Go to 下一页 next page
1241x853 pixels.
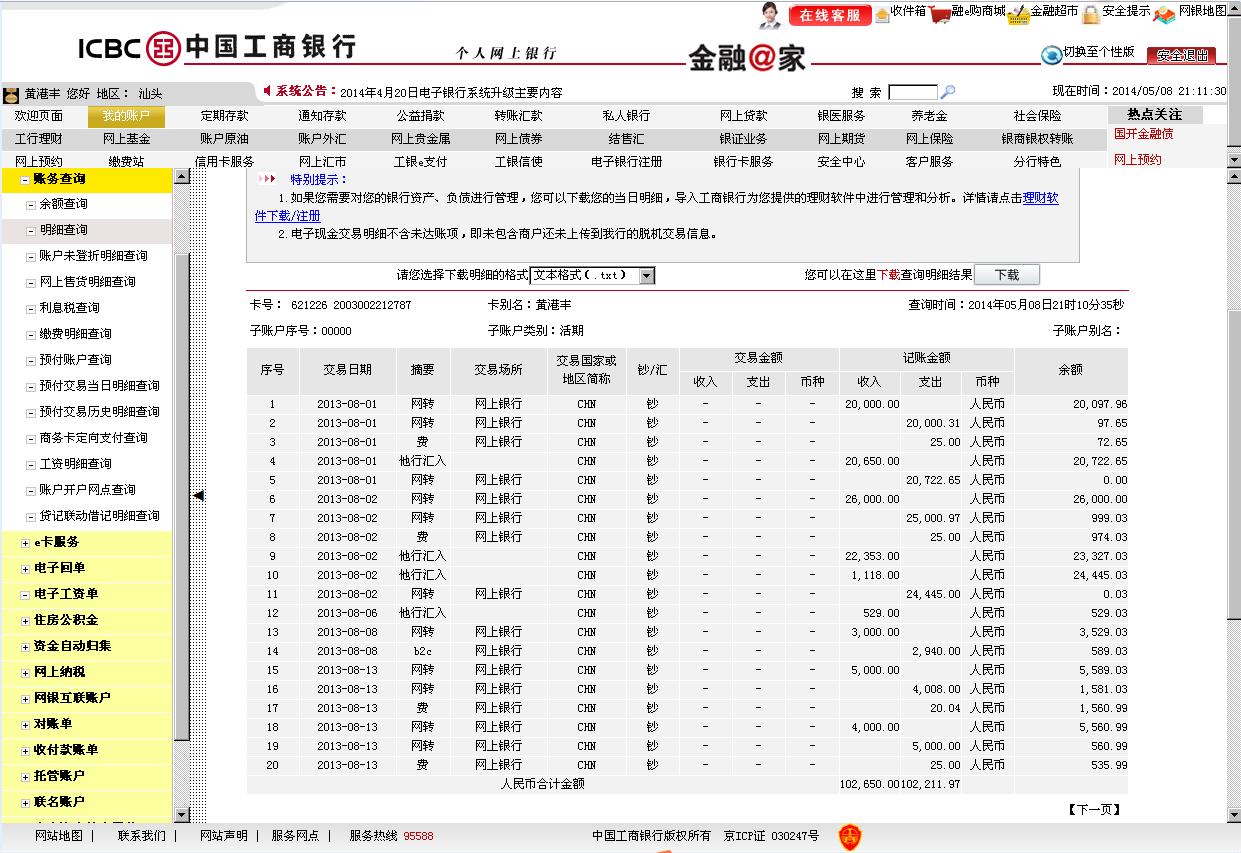point(1094,810)
